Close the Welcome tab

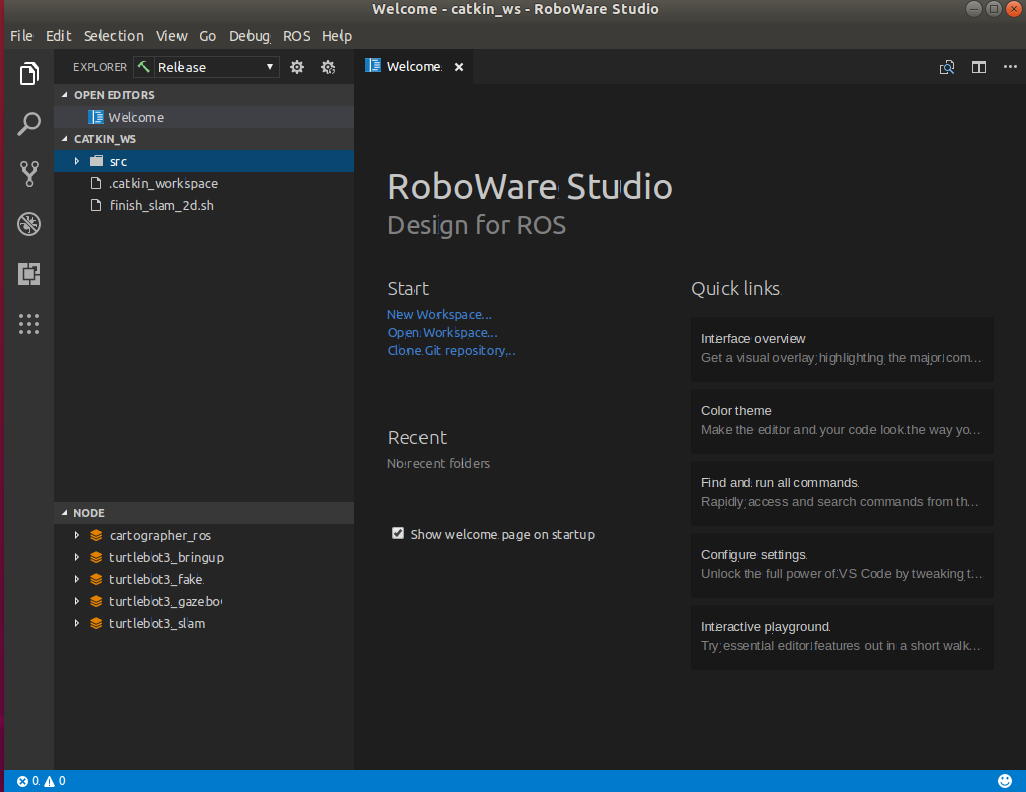click(459, 67)
